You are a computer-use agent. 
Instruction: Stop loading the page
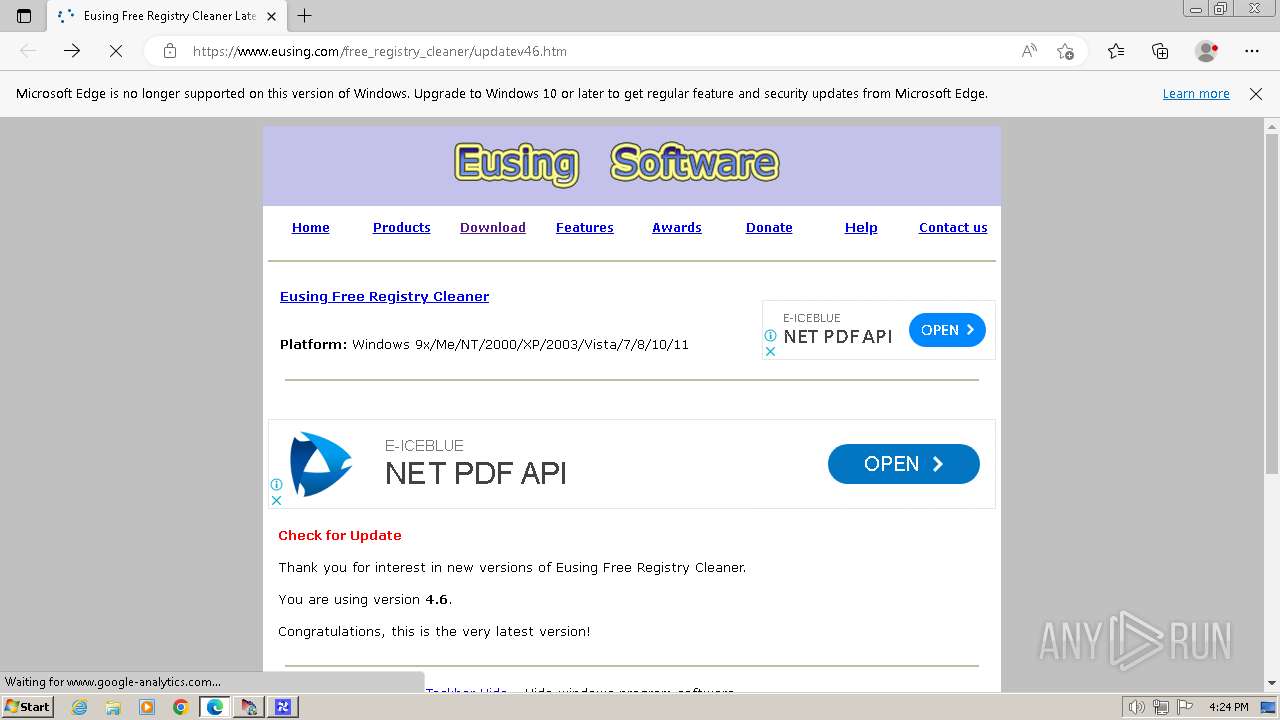pyautogui.click(x=116, y=51)
